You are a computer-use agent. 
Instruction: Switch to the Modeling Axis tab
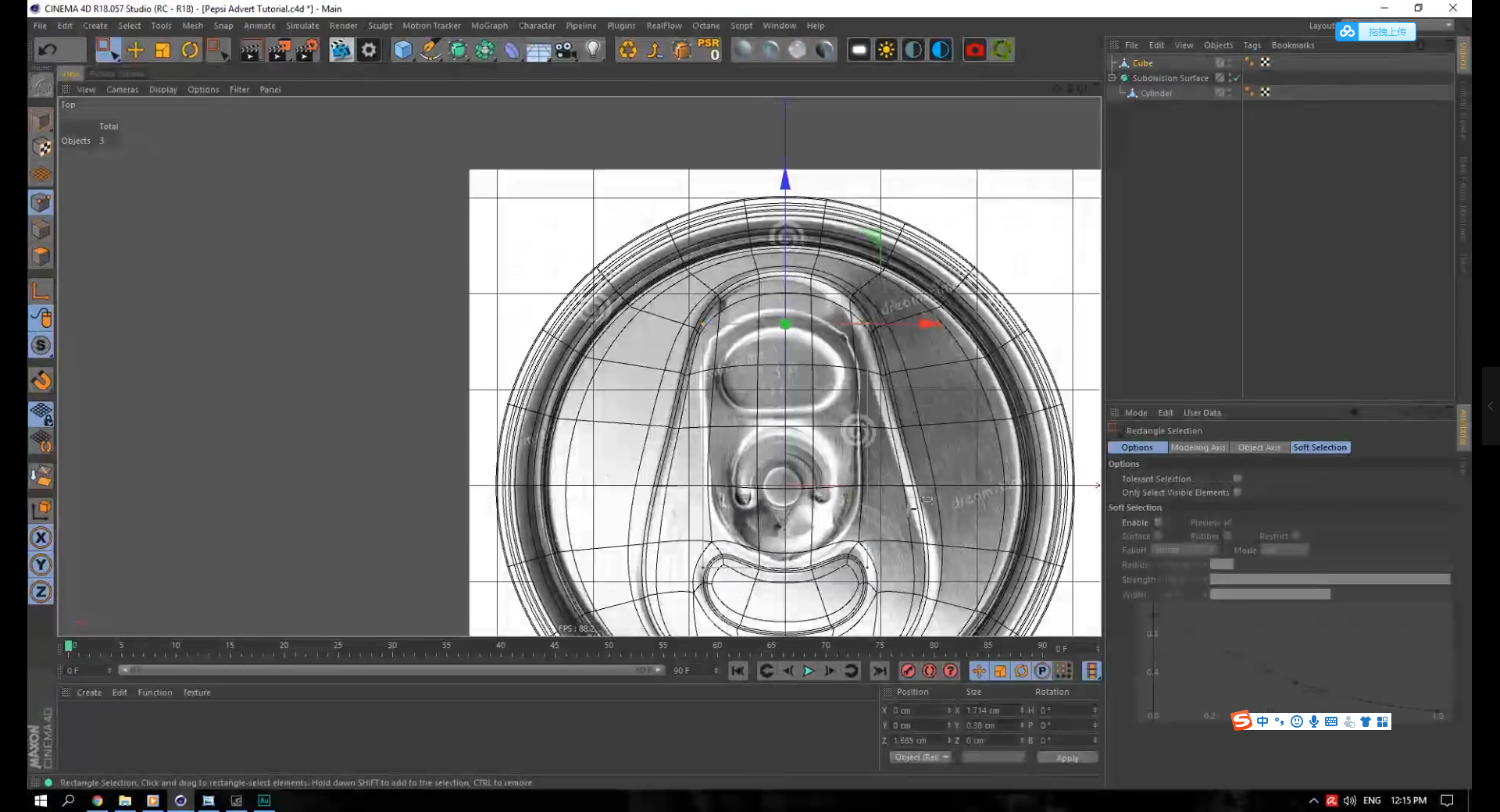(x=1198, y=447)
